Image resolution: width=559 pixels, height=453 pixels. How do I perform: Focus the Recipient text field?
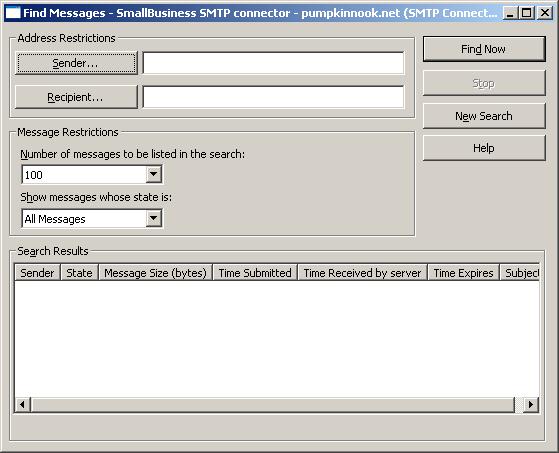click(x=273, y=97)
